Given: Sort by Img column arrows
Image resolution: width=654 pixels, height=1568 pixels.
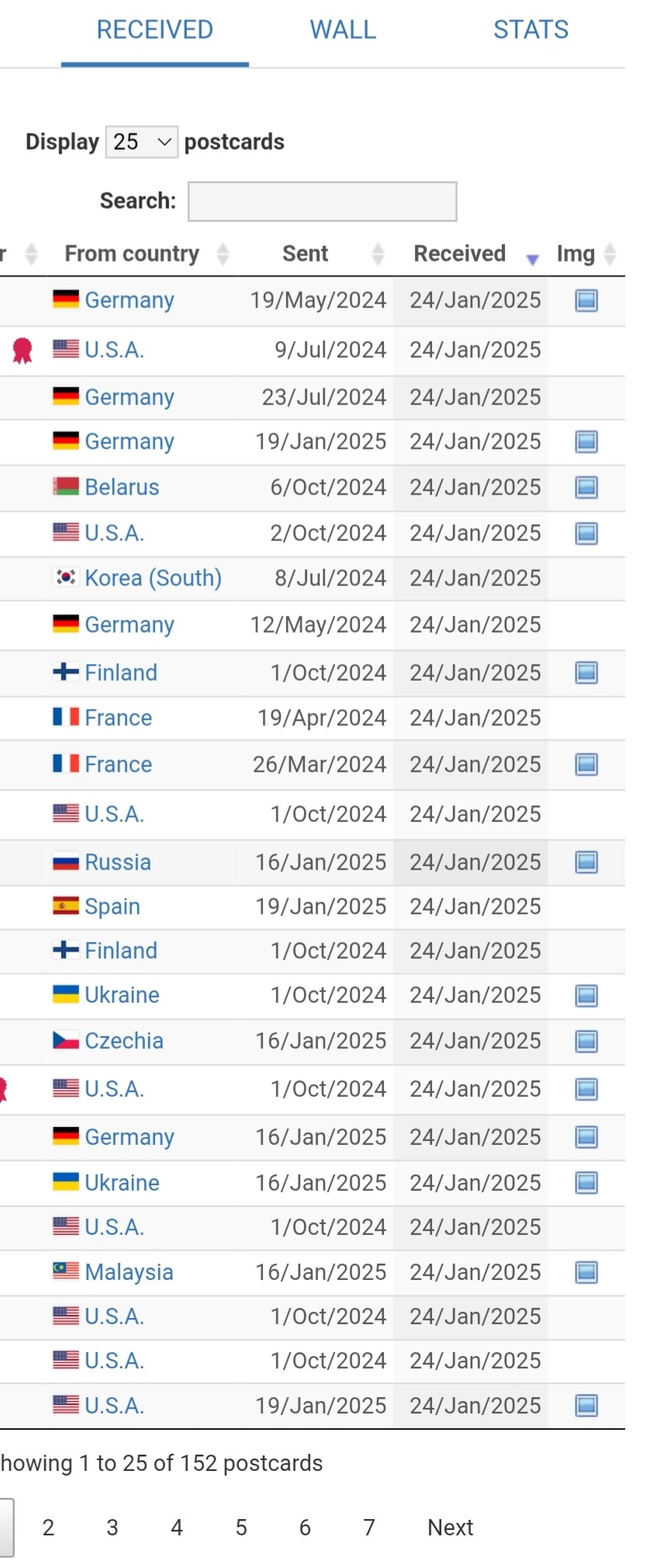Looking at the screenshot, I should click(x=610, y=254).
